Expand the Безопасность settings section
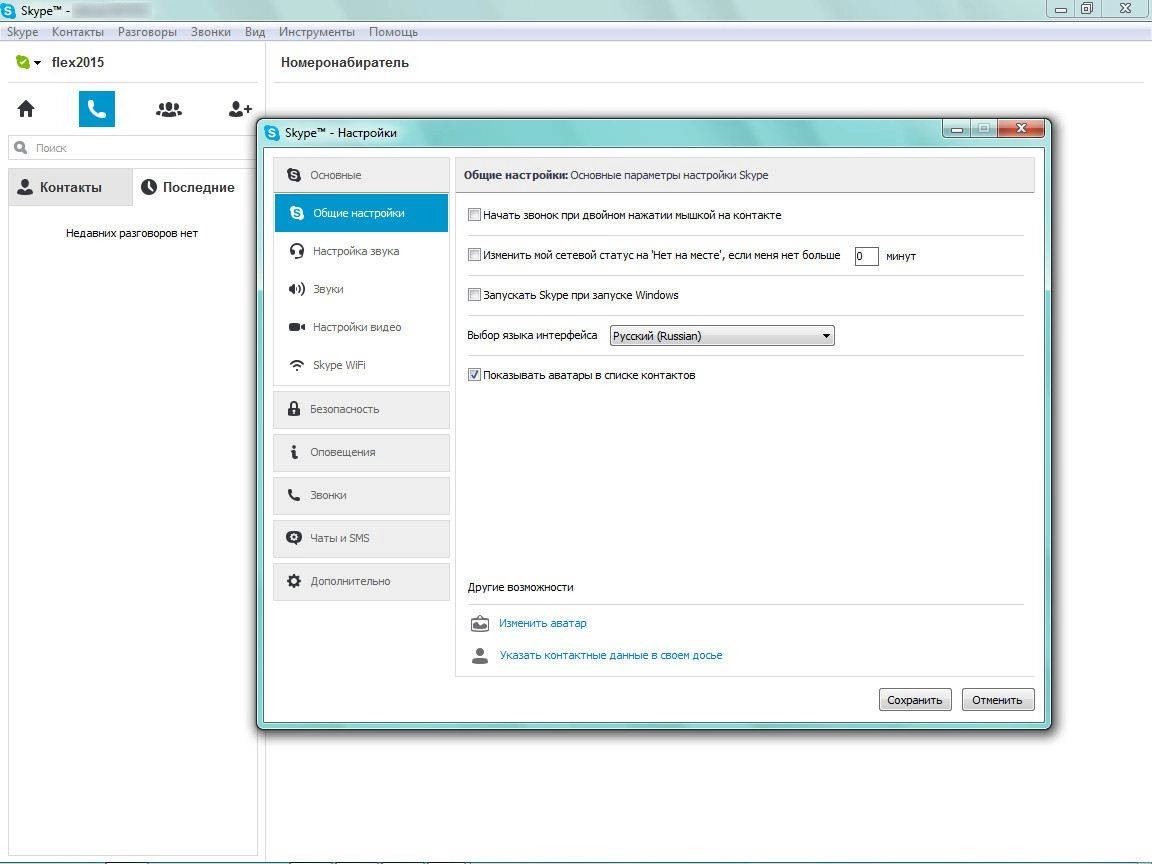Image resolution: width=1152 pixels, height=864 pixels. pos(361,409)
